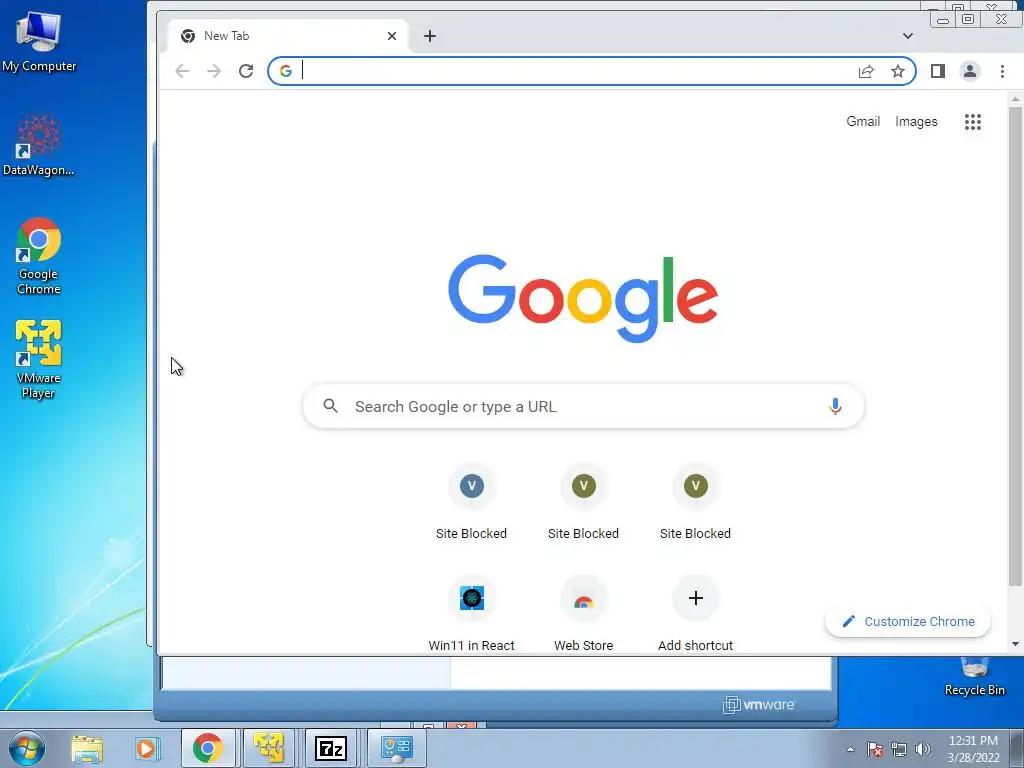Open the middle Site Blocked shortcut
This screenshot has height=768, width=1024.
click(583, 502)
